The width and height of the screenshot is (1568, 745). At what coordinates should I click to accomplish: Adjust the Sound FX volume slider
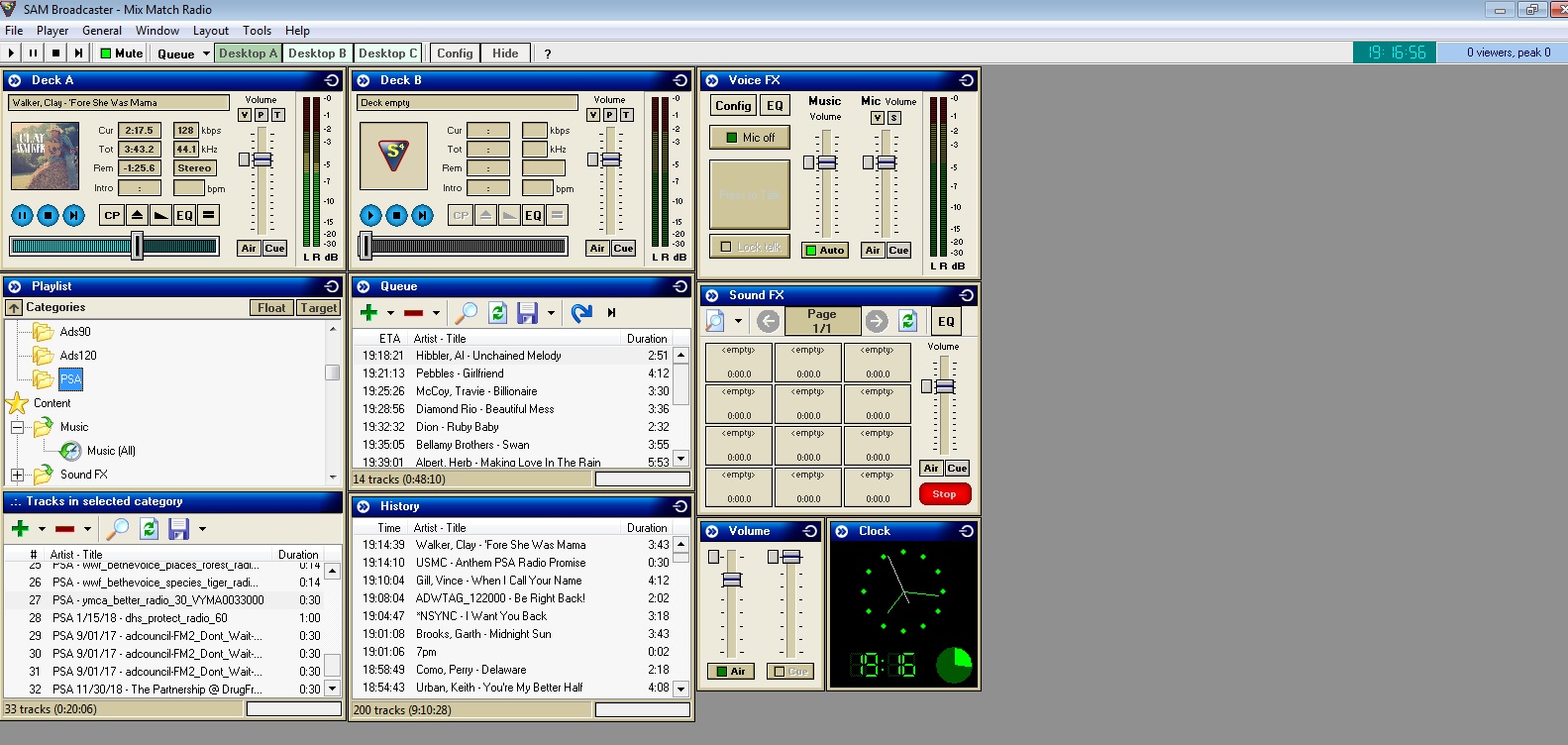pos(944,386)
